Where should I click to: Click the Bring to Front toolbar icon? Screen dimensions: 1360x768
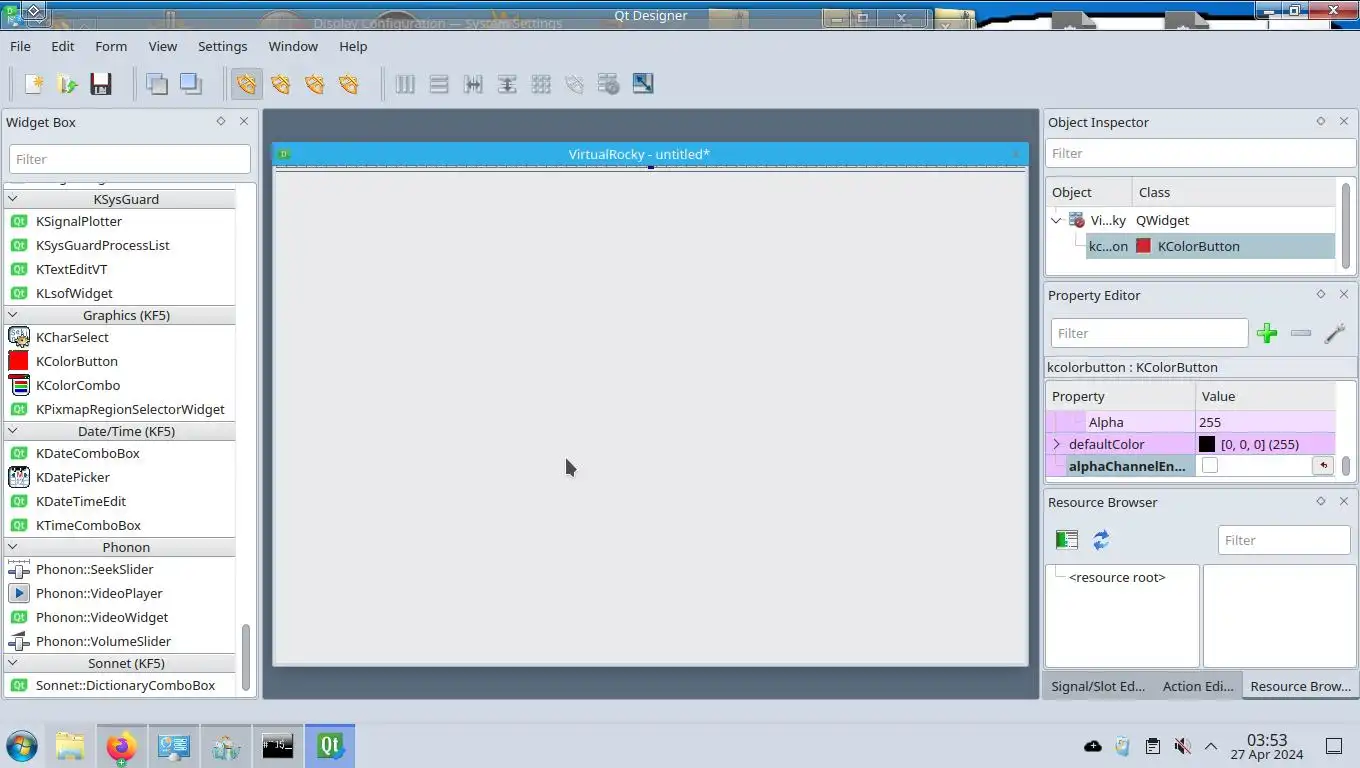click(191, 84)
